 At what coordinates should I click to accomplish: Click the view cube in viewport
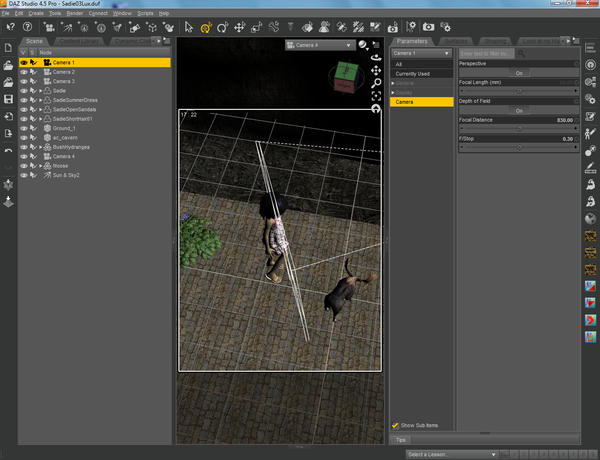pyautogui.click(x=345, y=74)
